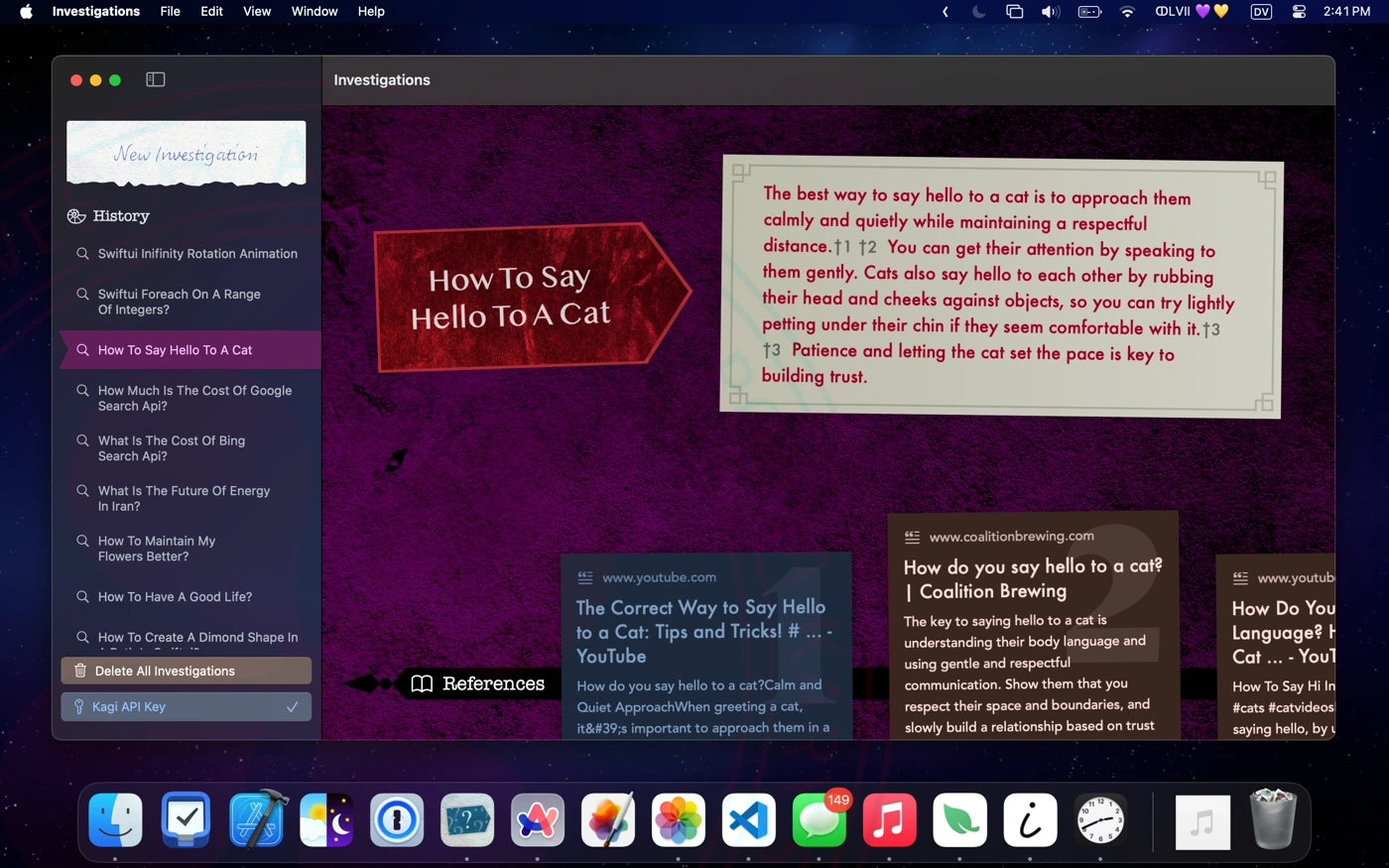Screen dimensions: 1389x868
Task: Expand the menu bar hidden items chevron
Action: (x=945, y=12)
